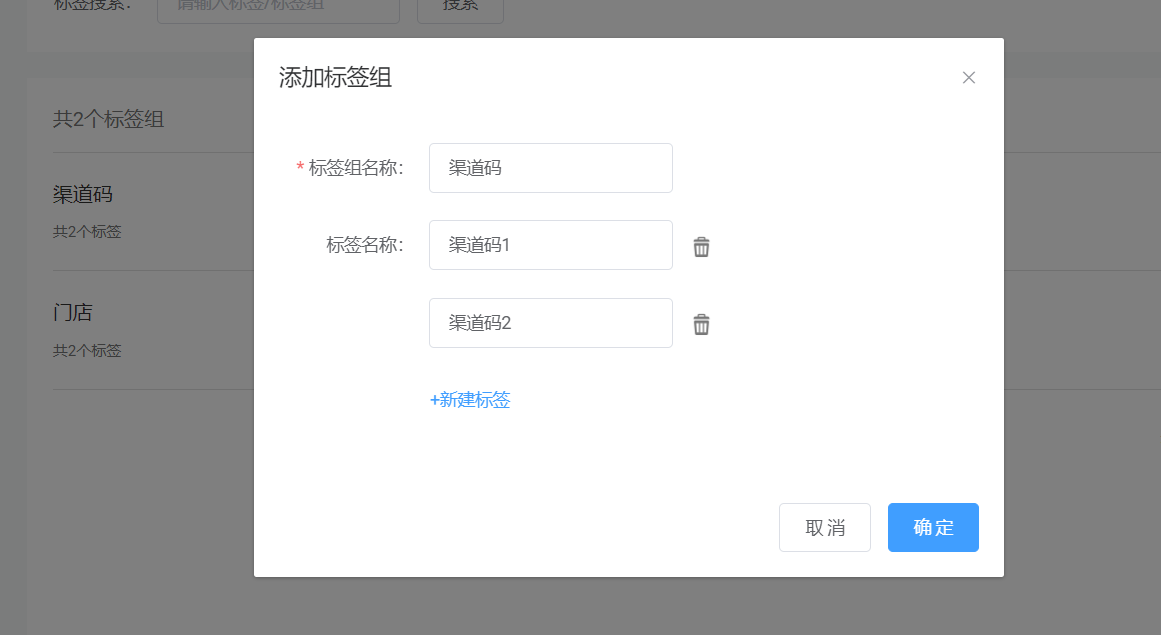Add a tag via +新建标签
The width and height of the screenshot is (1161, 635).
pyautogui.click(x=470, y=400)
